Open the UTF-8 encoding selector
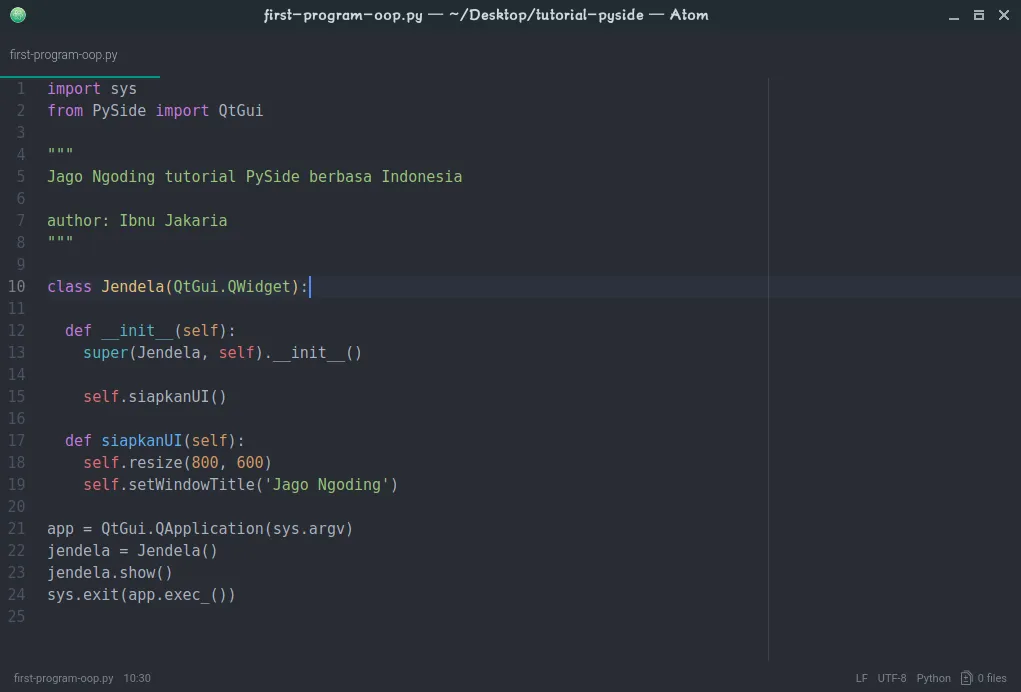This screenshot has width=1021, height=692. click(890, 678)
